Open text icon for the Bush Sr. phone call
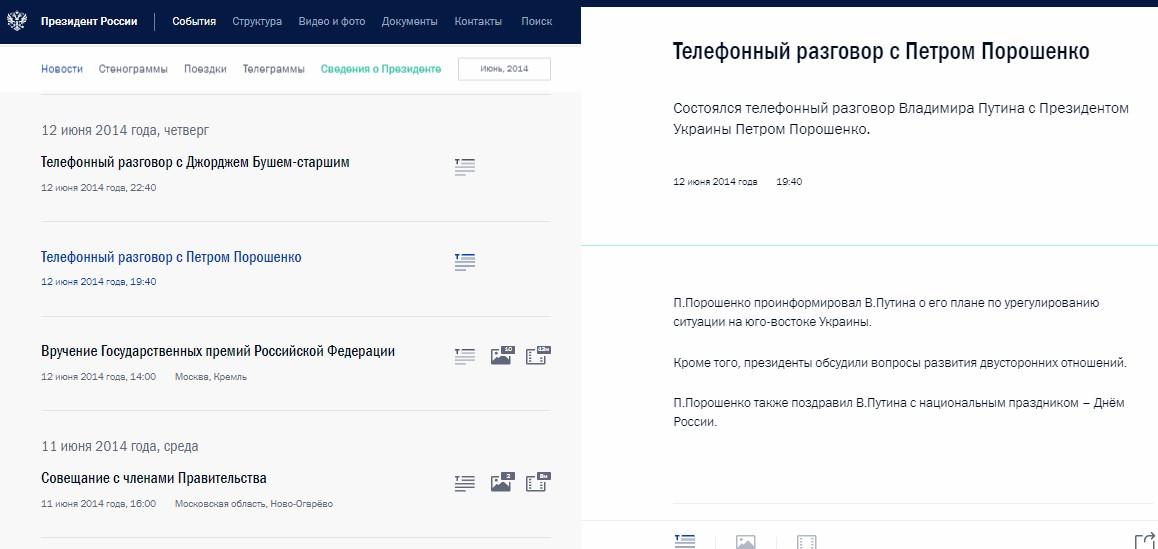This screenshot has width=1158, height=549. tap(464, 167)
